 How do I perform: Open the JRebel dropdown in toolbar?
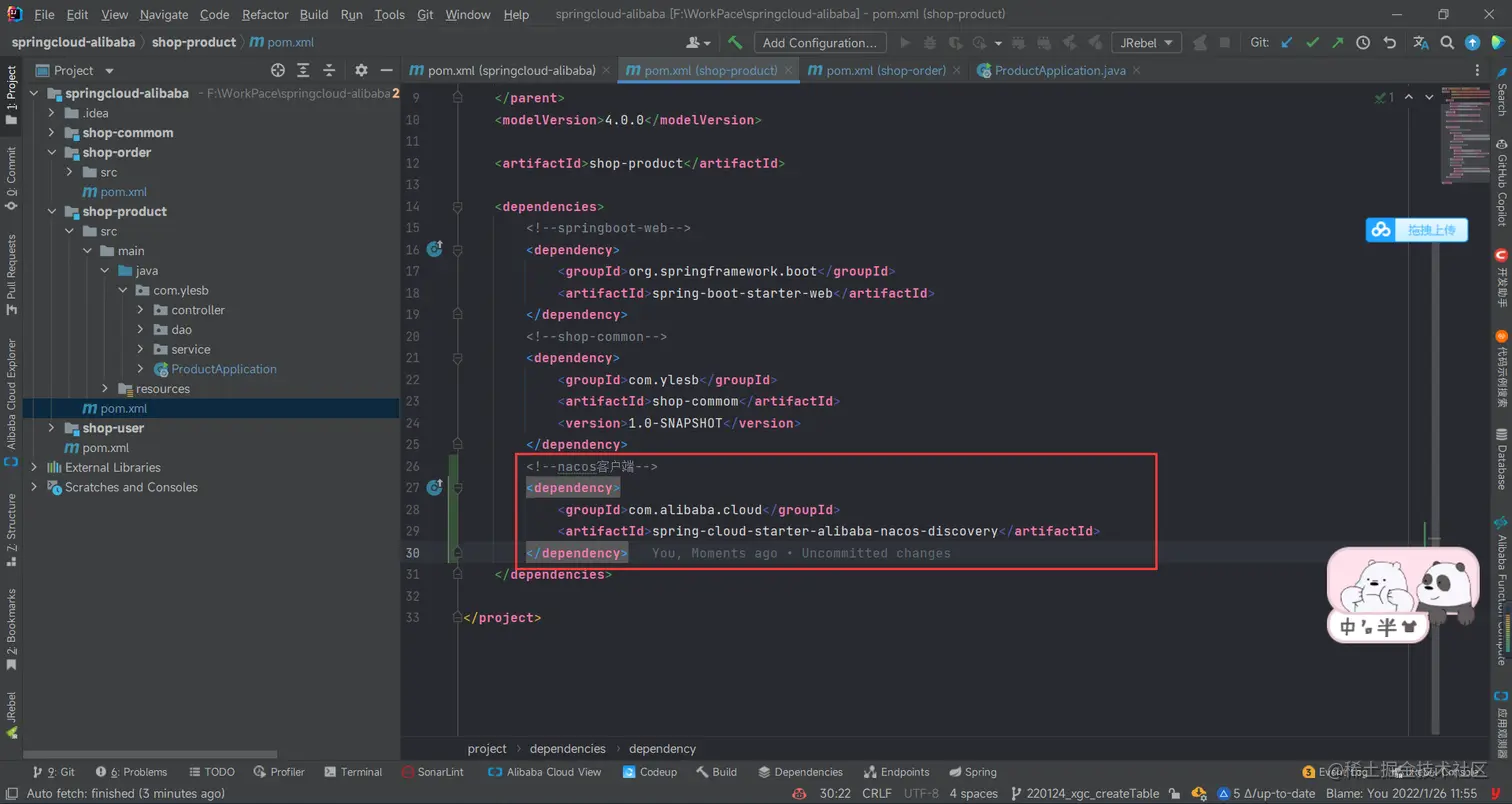tap(1146, 43)
